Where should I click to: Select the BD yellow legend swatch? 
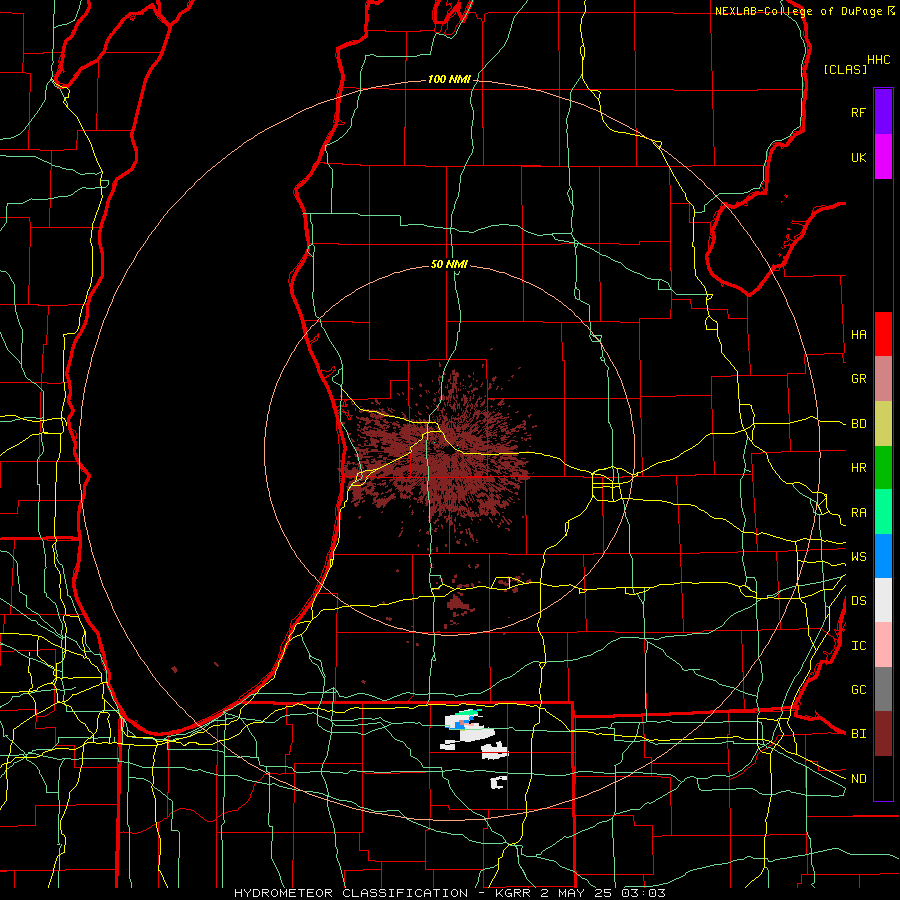[883, 424]
